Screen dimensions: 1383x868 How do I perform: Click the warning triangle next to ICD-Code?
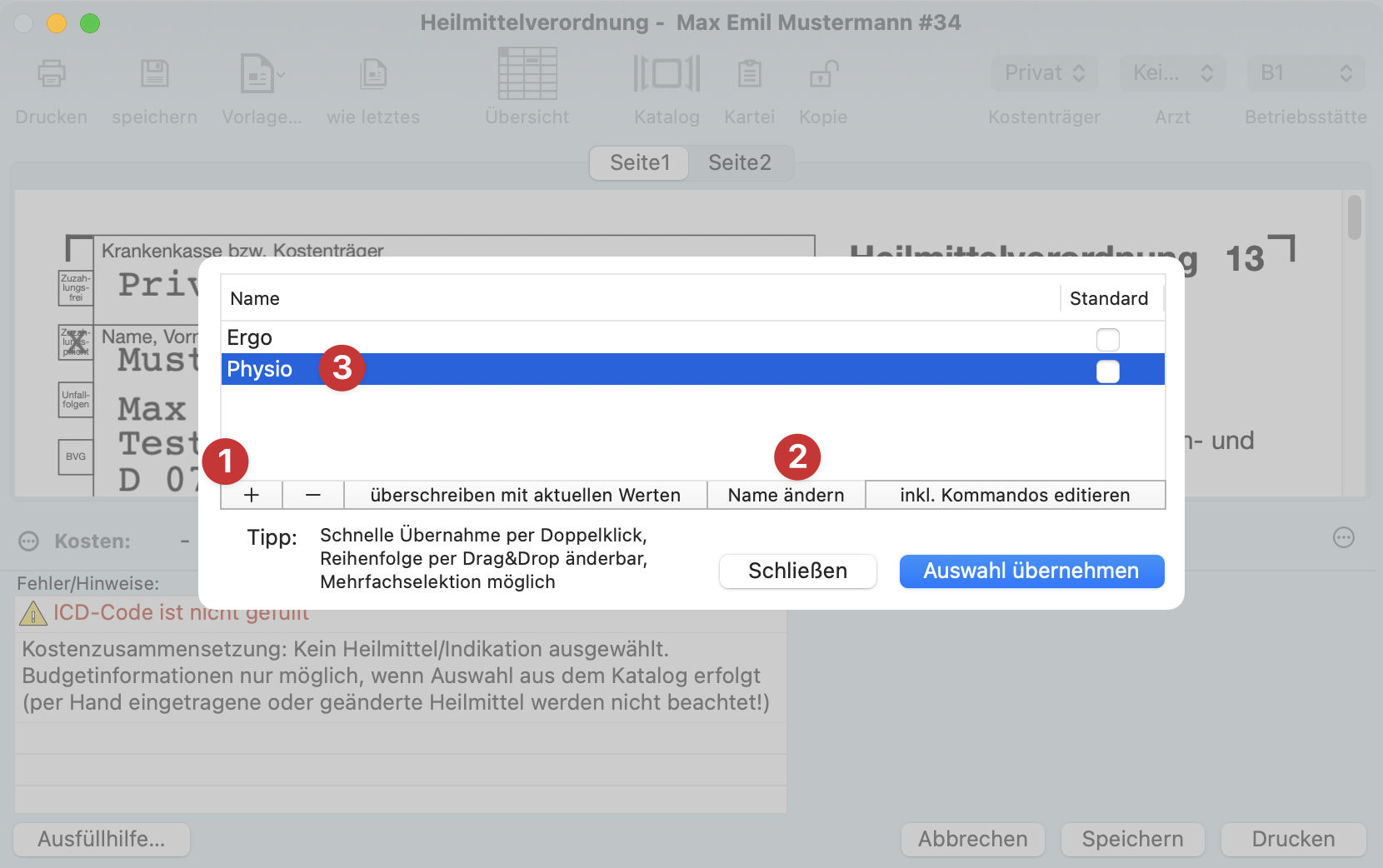pyautogui.click(x=32, y=614)
